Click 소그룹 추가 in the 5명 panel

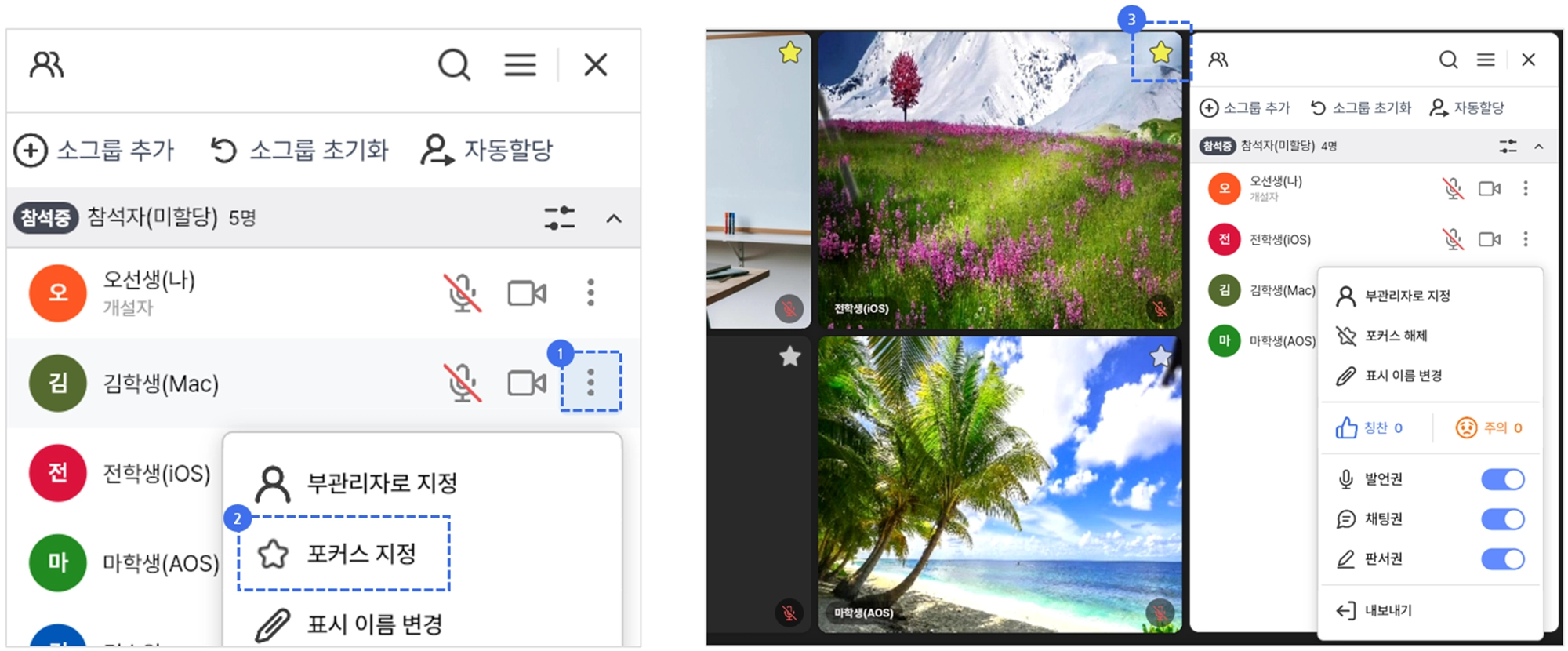[x=94, y=150]
